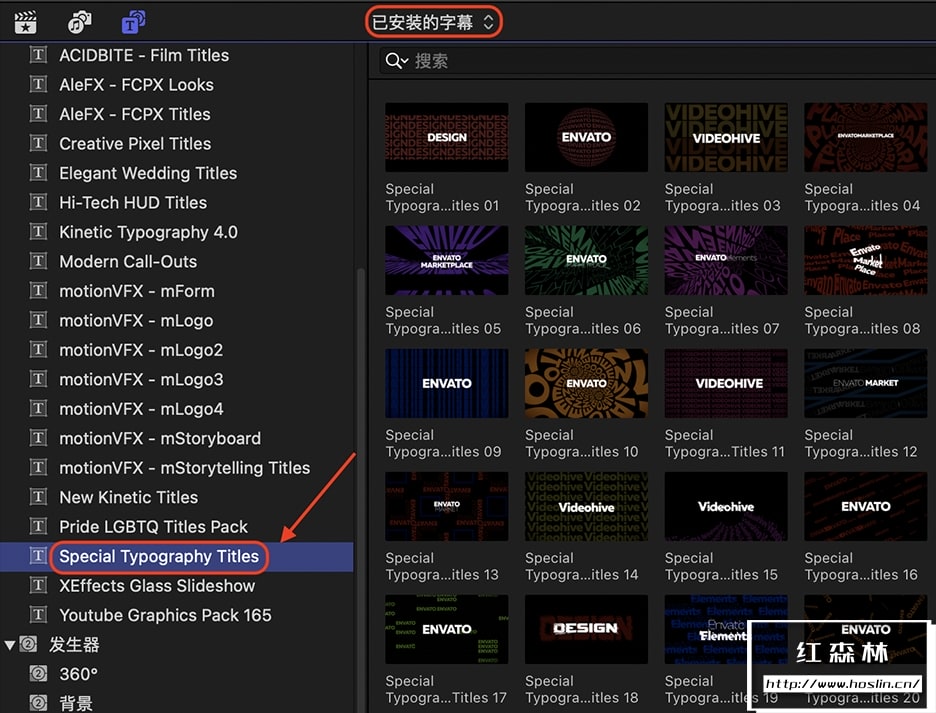Viewport: 936px width, 713px height.
Task: Select Special Typography Titles 04 thumbnail
Action: pos(866,137)
